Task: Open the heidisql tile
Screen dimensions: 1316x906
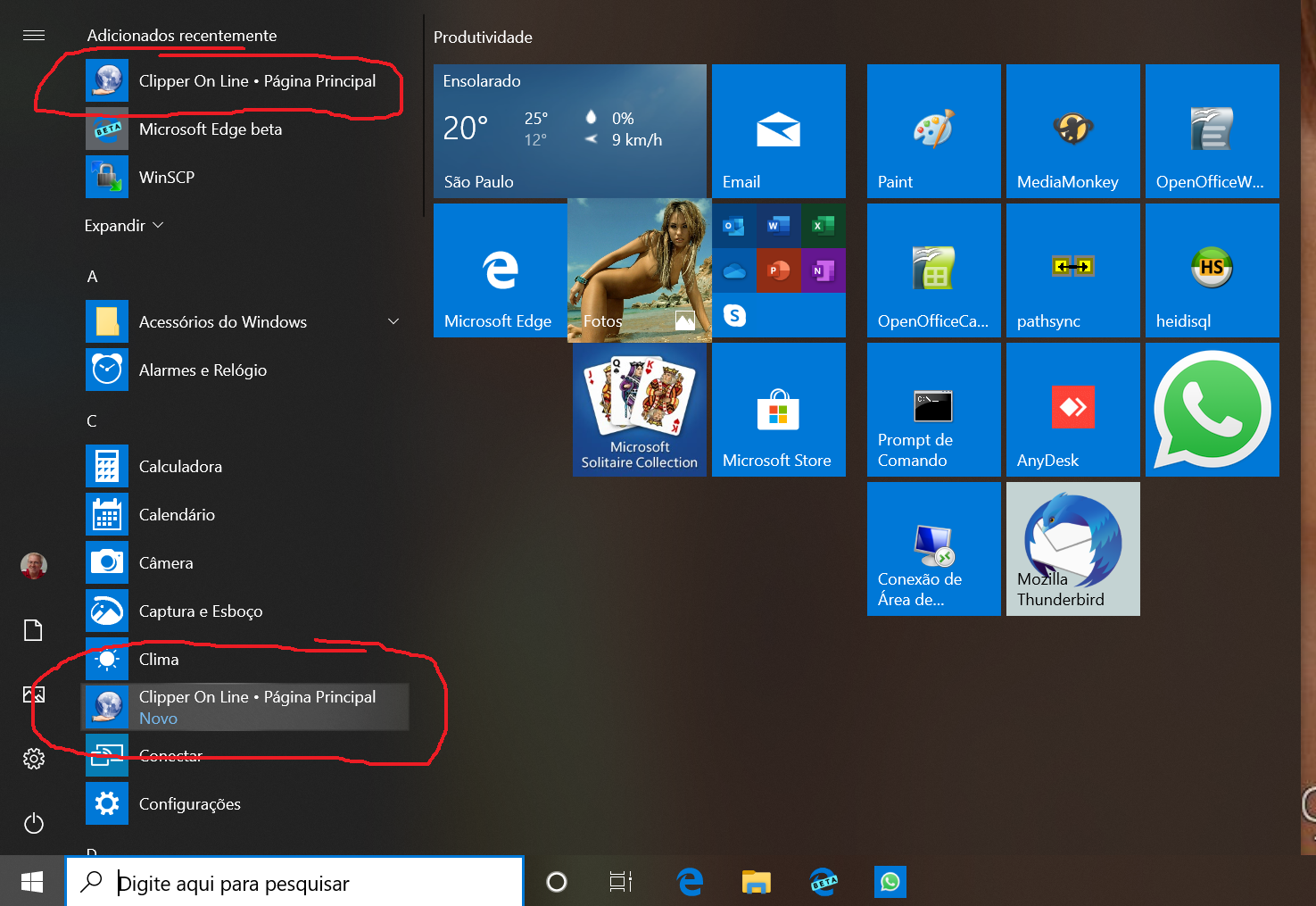Action: point(1212,270)
